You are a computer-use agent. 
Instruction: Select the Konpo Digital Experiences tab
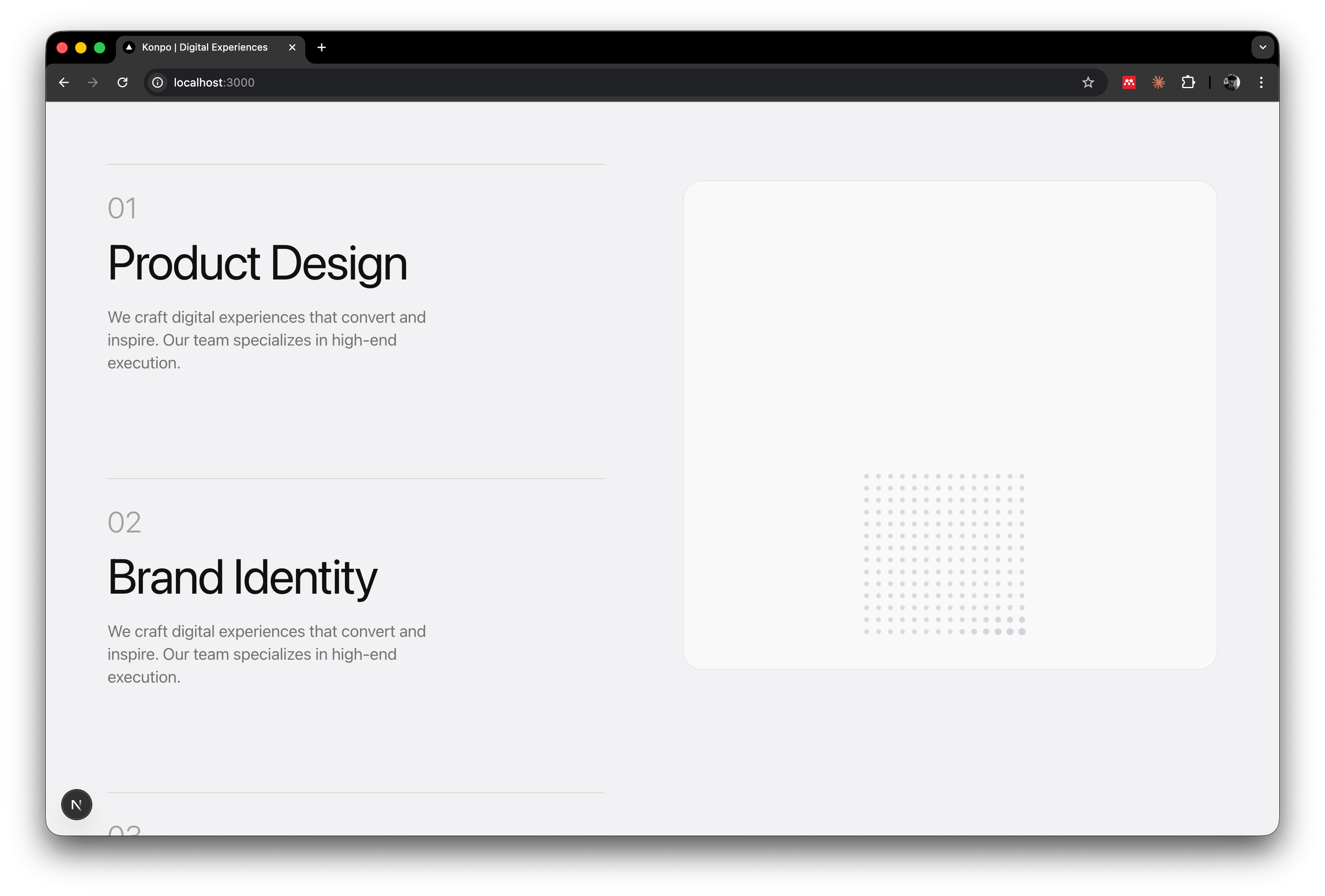pos(204,47)
